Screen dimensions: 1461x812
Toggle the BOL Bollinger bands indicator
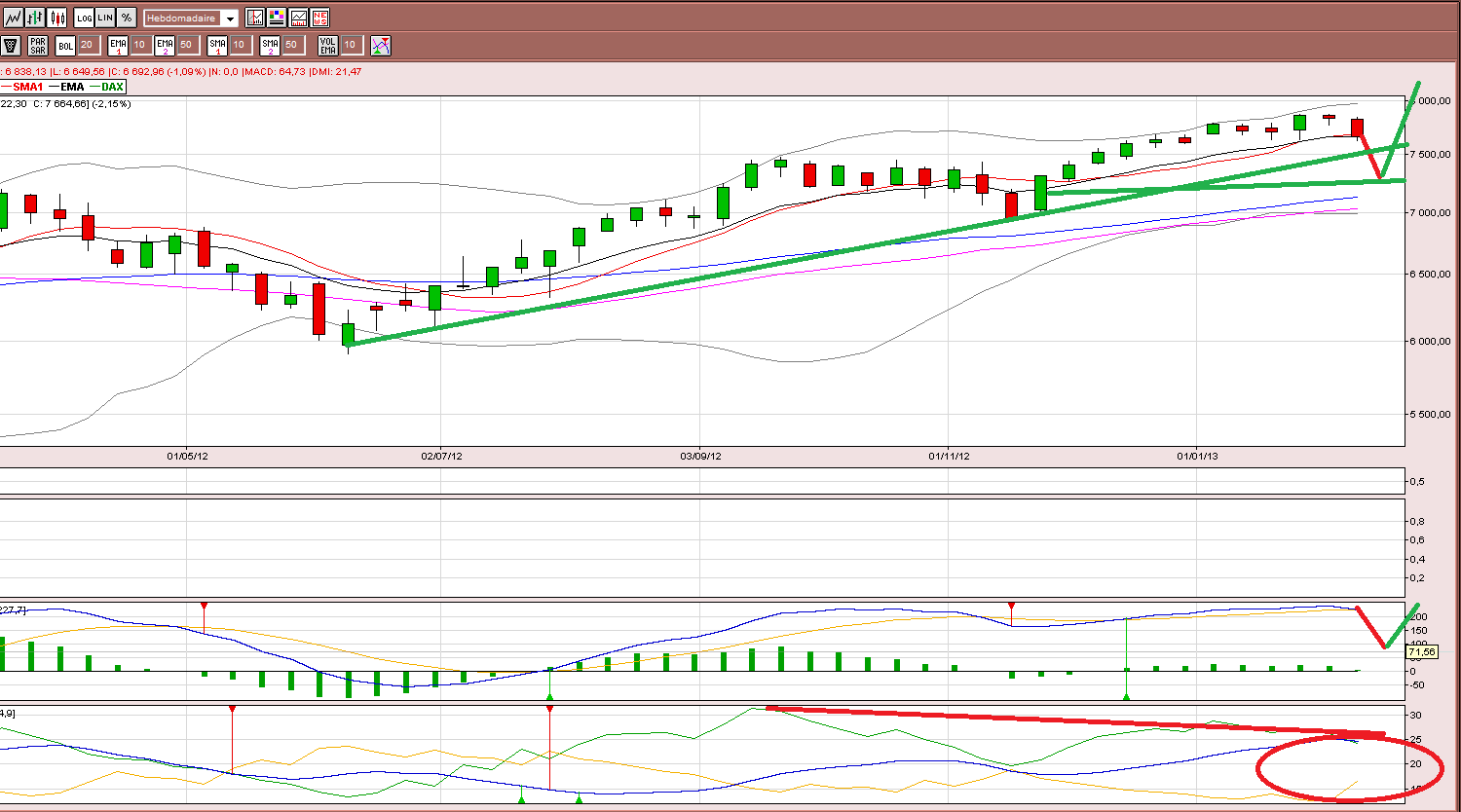point(65,45)
